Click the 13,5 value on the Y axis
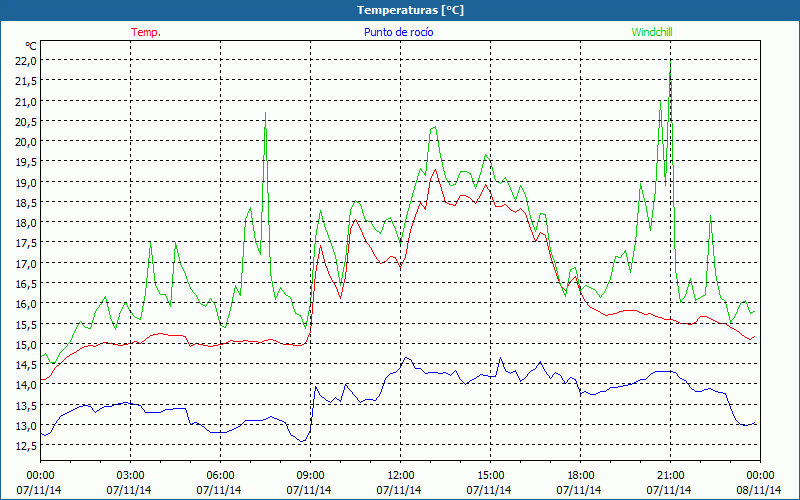 pos(27,406)
